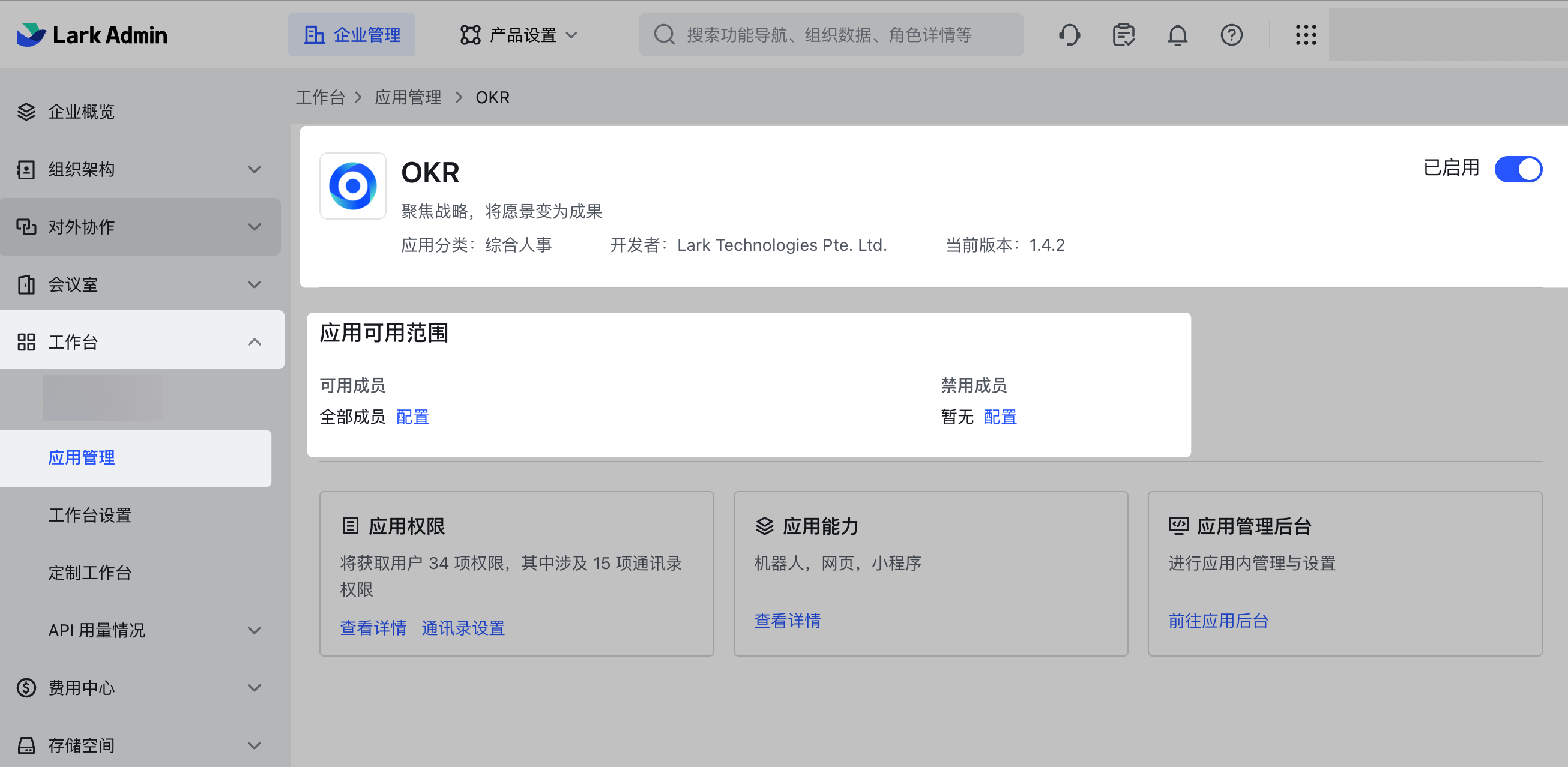This screenshot has height=767, width=1568.
Task: Click the 企业概览 layers icon
Action: 26,112
